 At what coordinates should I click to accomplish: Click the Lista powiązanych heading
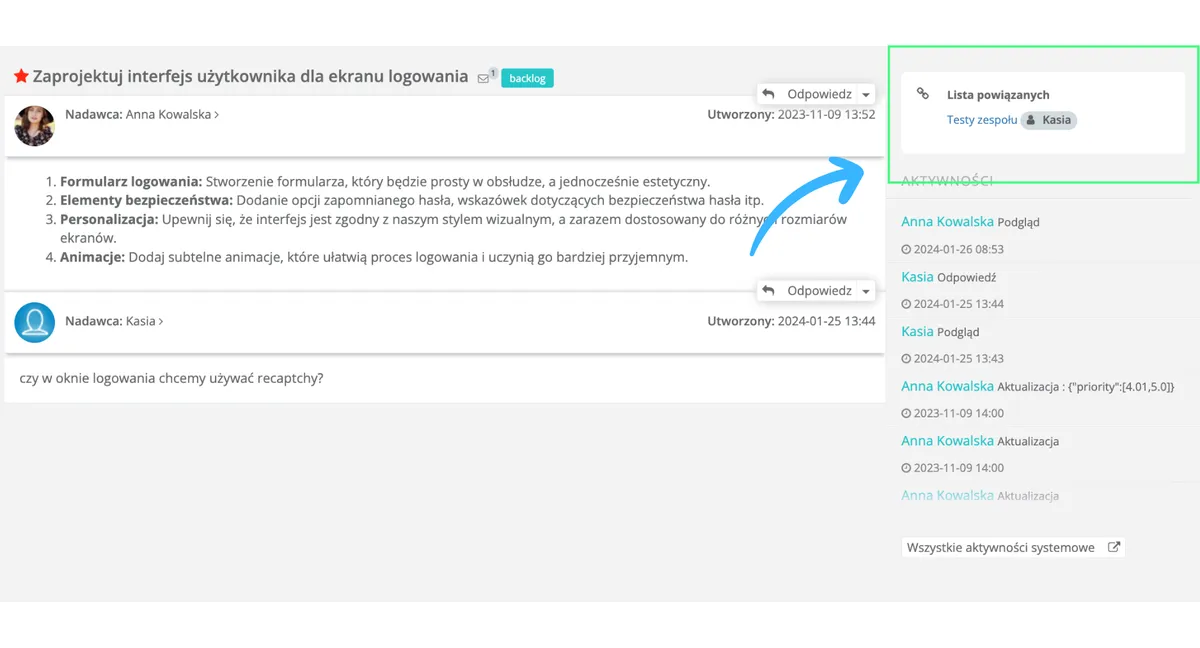[x=998, y=95]
